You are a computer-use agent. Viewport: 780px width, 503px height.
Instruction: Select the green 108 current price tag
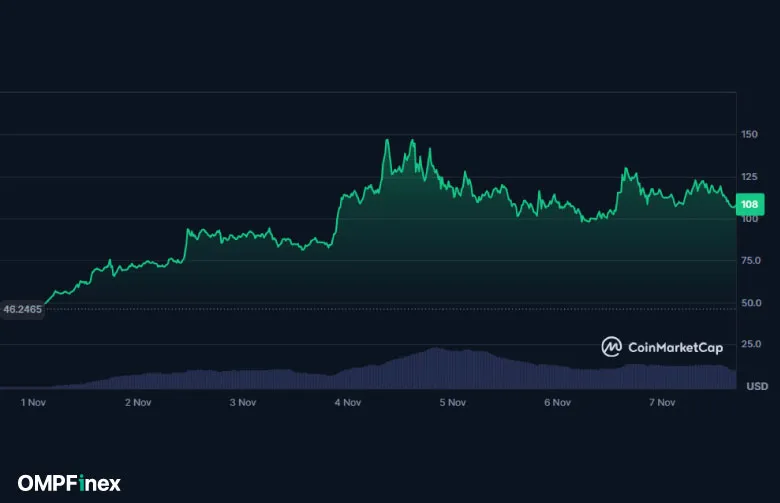point(749,205)
